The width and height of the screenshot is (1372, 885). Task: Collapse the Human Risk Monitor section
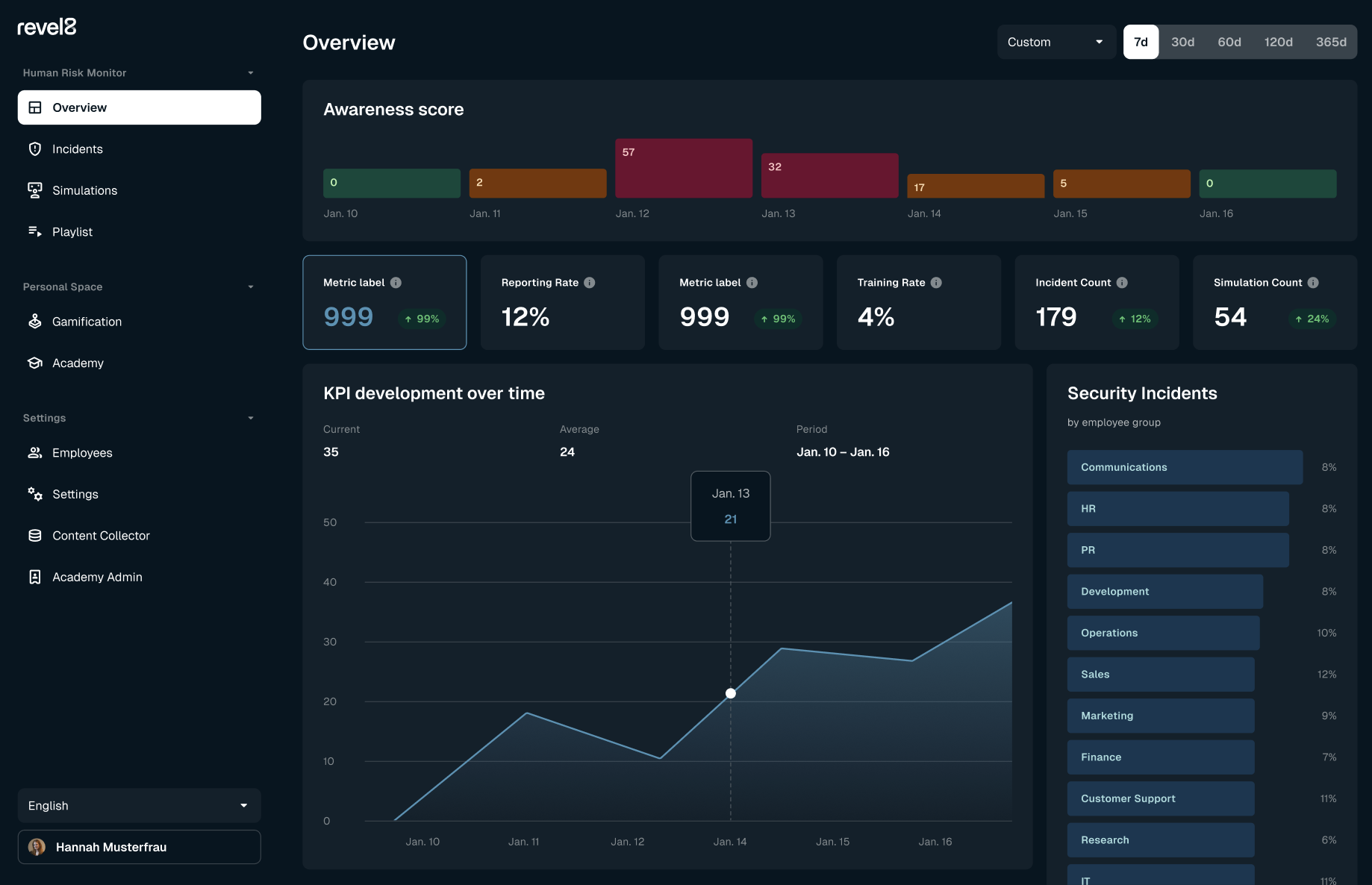pos(251,72)
